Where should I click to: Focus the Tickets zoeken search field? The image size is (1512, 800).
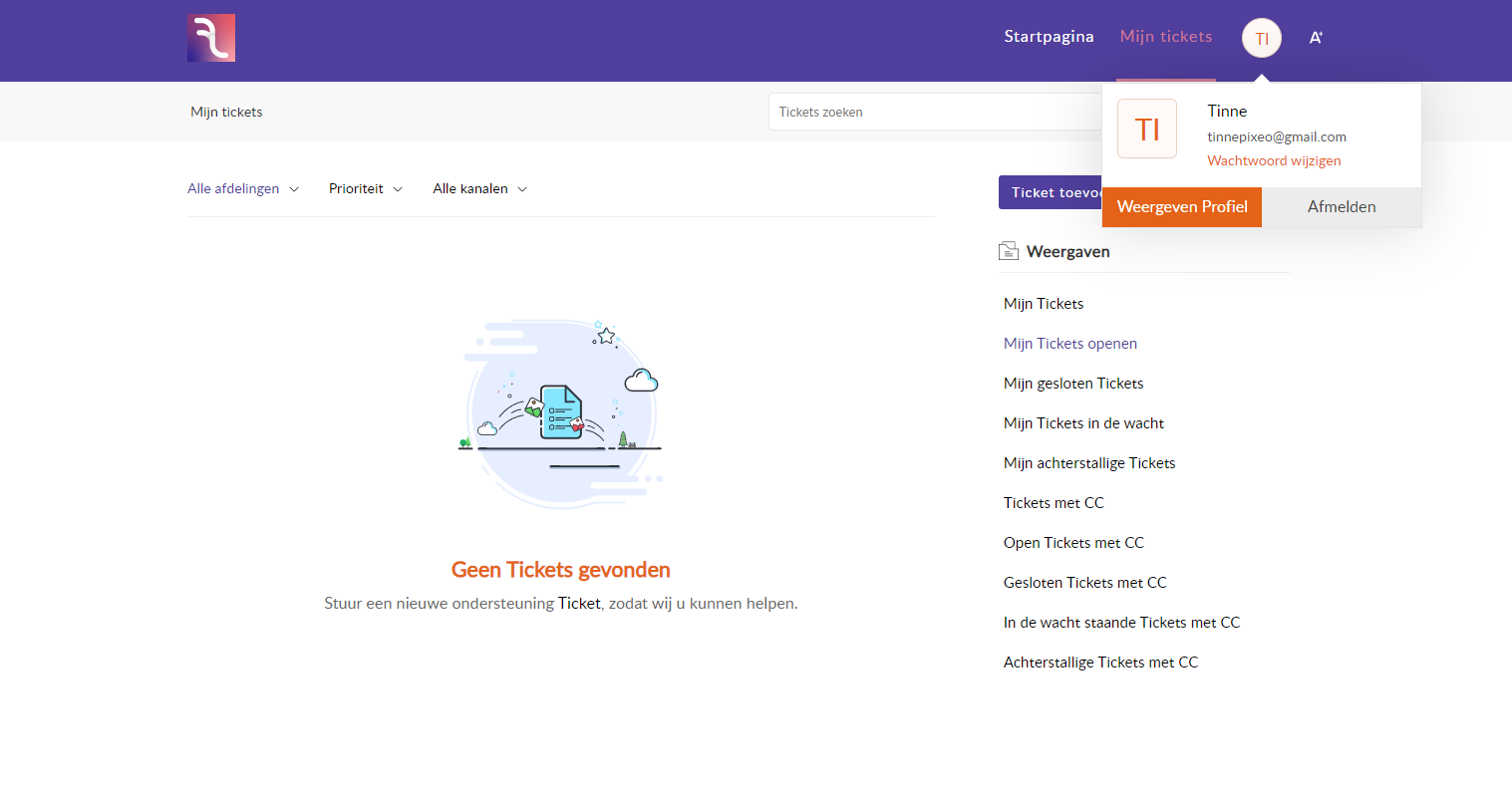[x=932, y=113]
